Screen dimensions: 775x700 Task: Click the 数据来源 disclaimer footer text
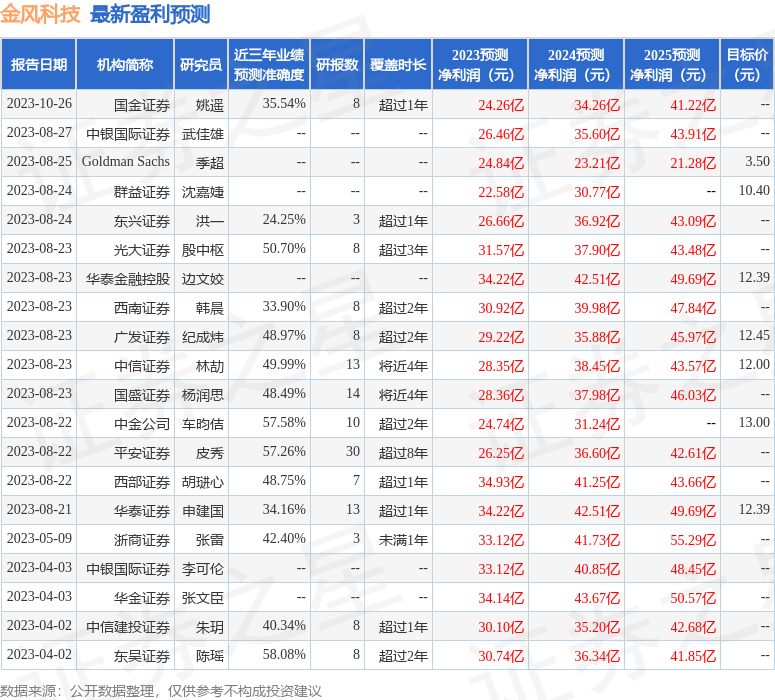click(161, 690)
